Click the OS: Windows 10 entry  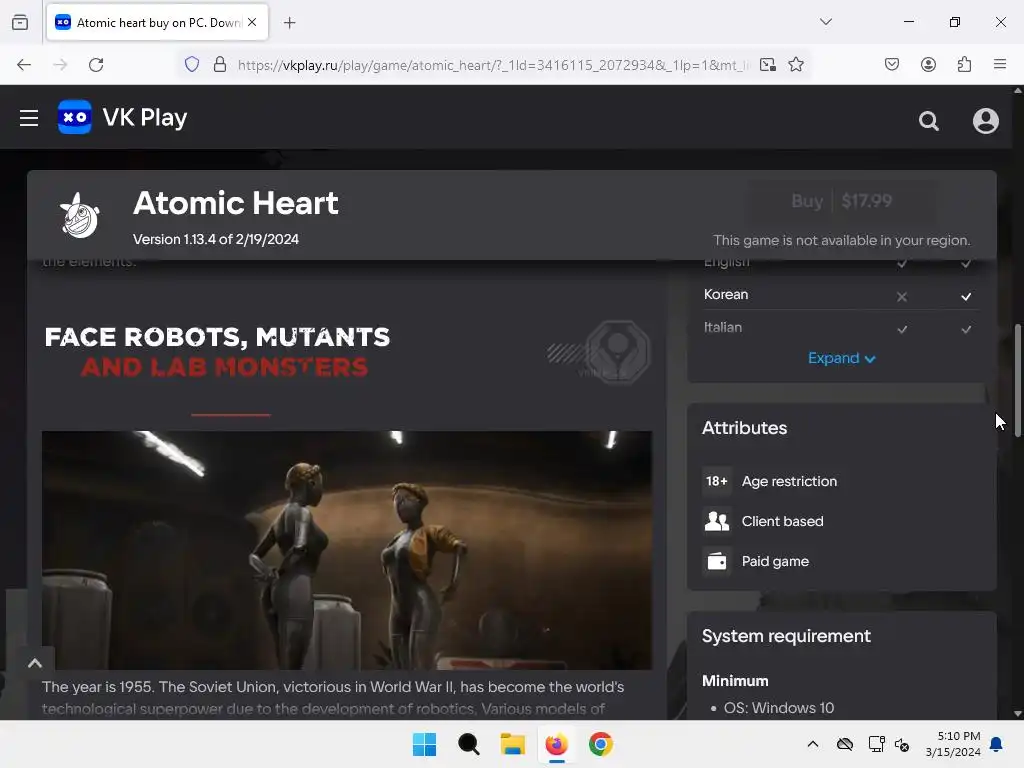pyautogui.click(x=778, y=708)
